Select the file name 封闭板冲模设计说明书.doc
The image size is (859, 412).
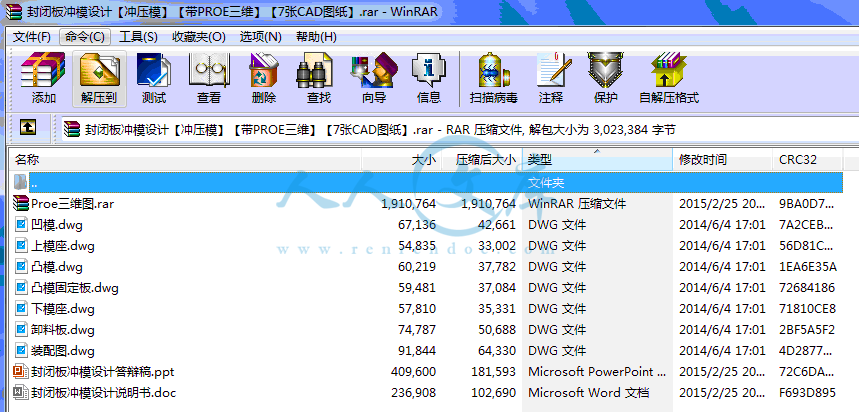tap(104, 393)
